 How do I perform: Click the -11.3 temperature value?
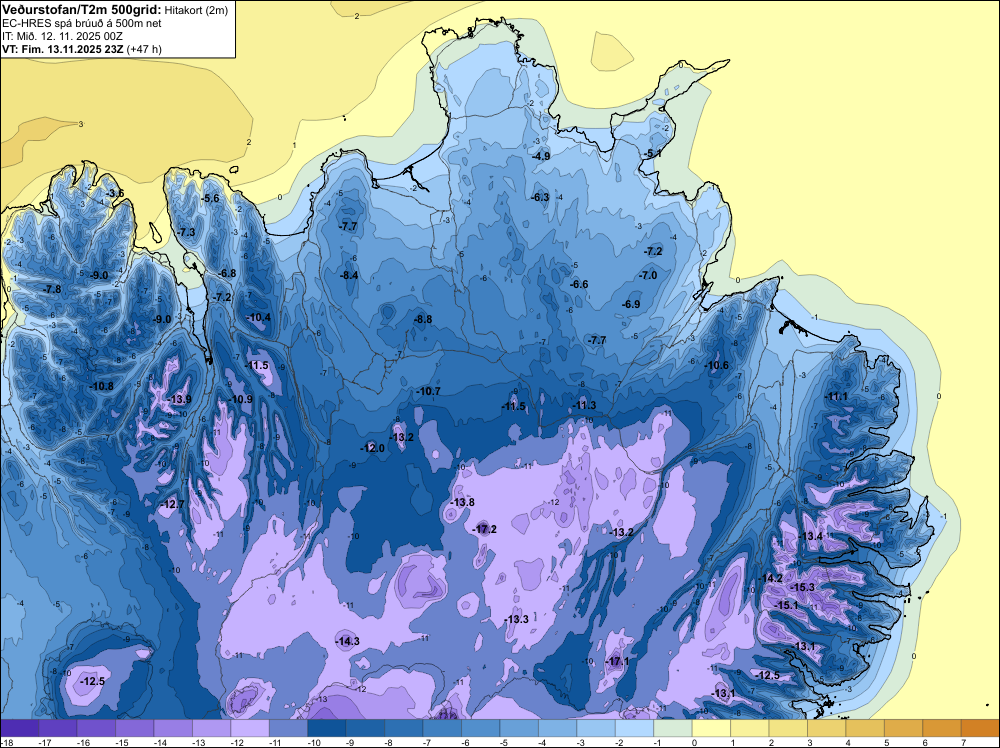click(x=584, y=405)
